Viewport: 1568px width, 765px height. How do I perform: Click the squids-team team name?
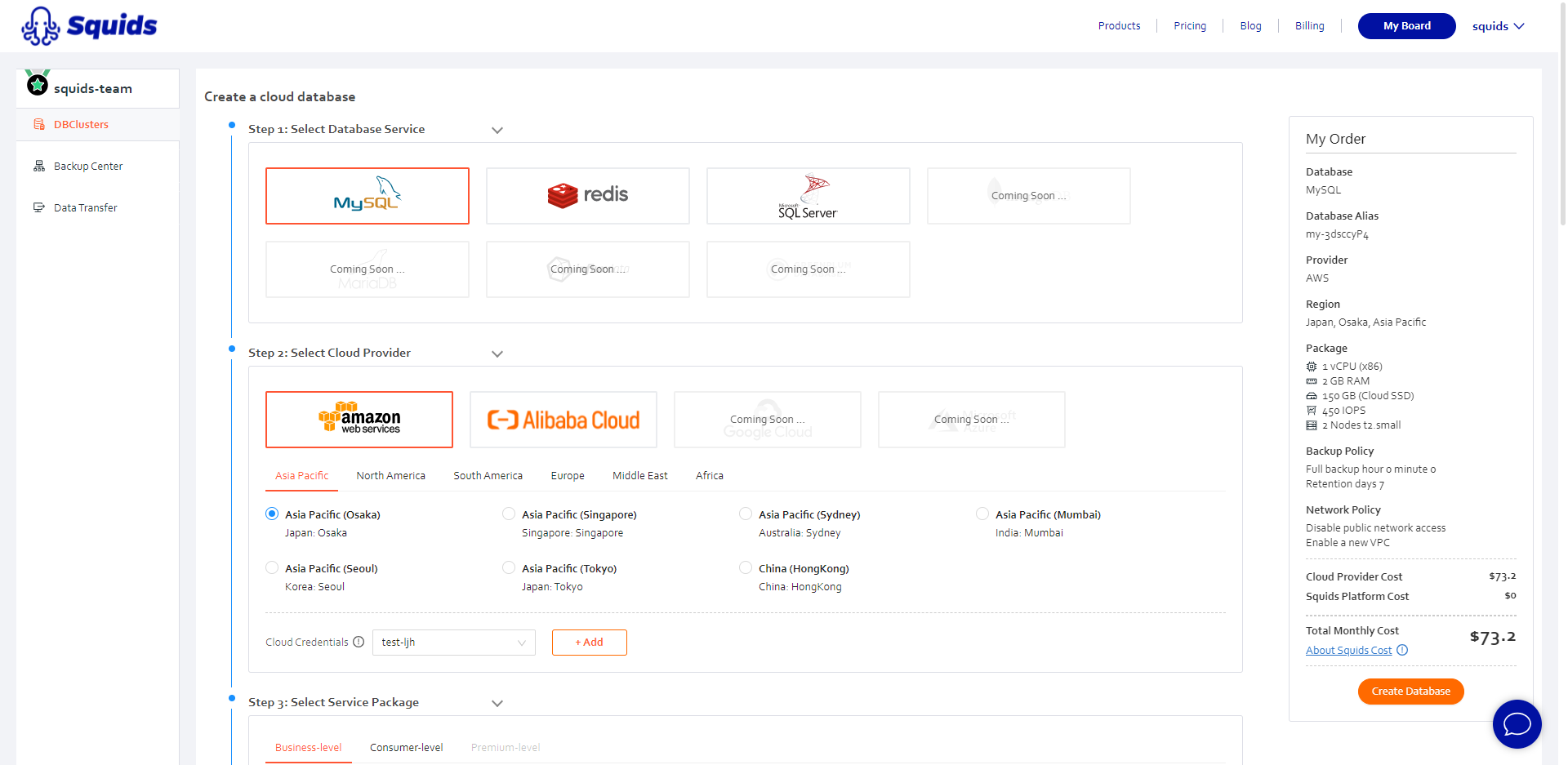[93, 88]
